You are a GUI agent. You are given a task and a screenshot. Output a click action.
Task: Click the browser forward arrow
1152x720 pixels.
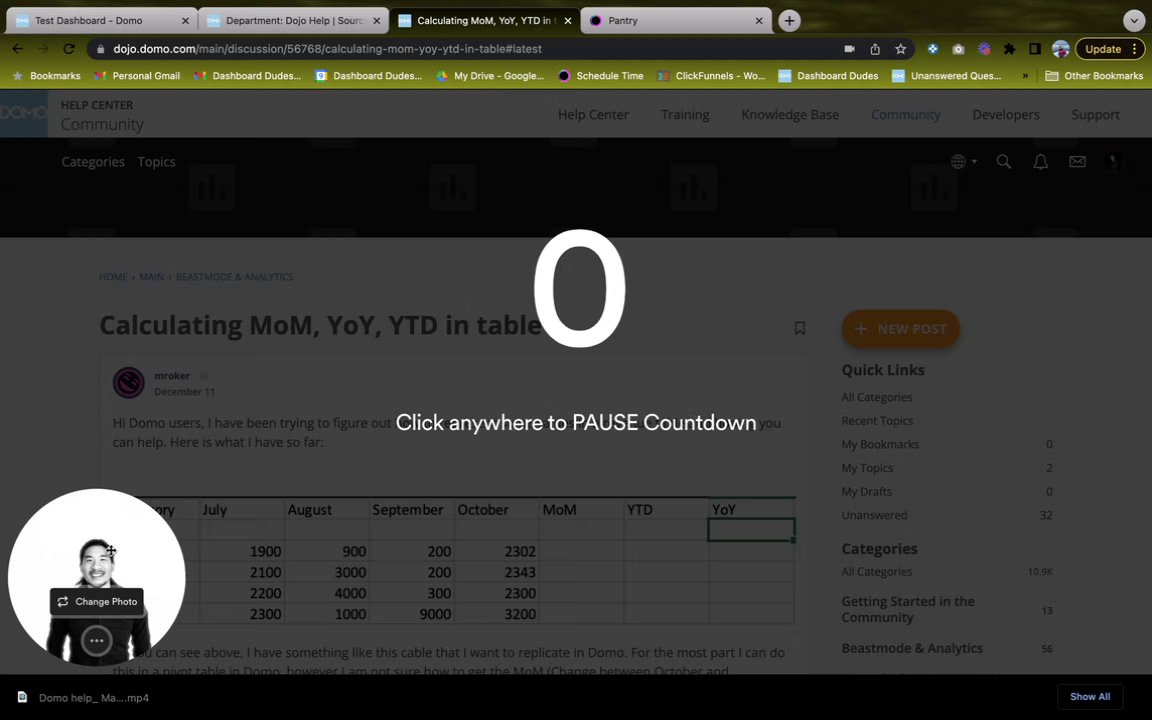[43, 48]
